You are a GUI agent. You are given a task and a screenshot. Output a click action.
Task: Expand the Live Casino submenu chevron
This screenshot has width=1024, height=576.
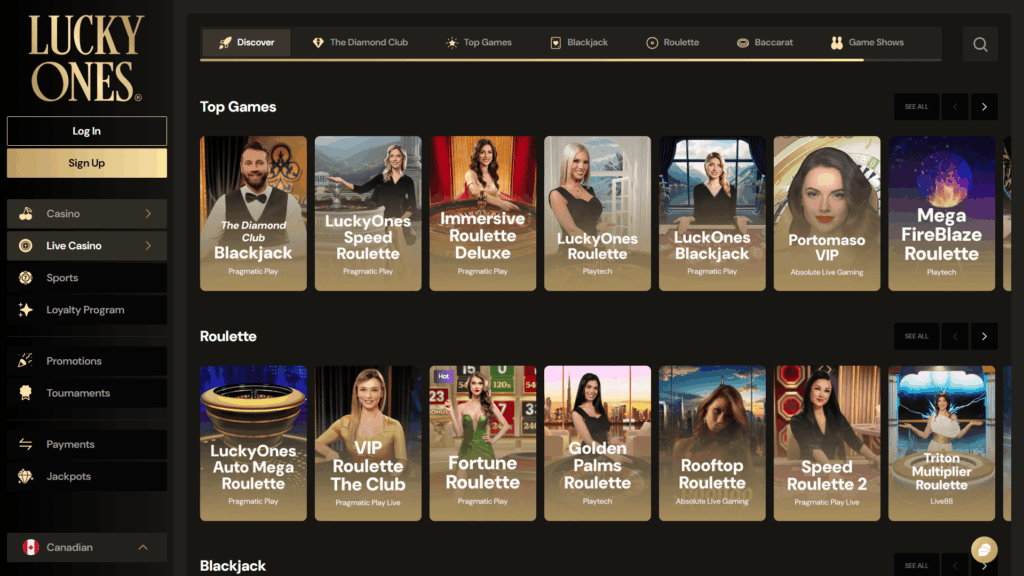tap(148, 246)
